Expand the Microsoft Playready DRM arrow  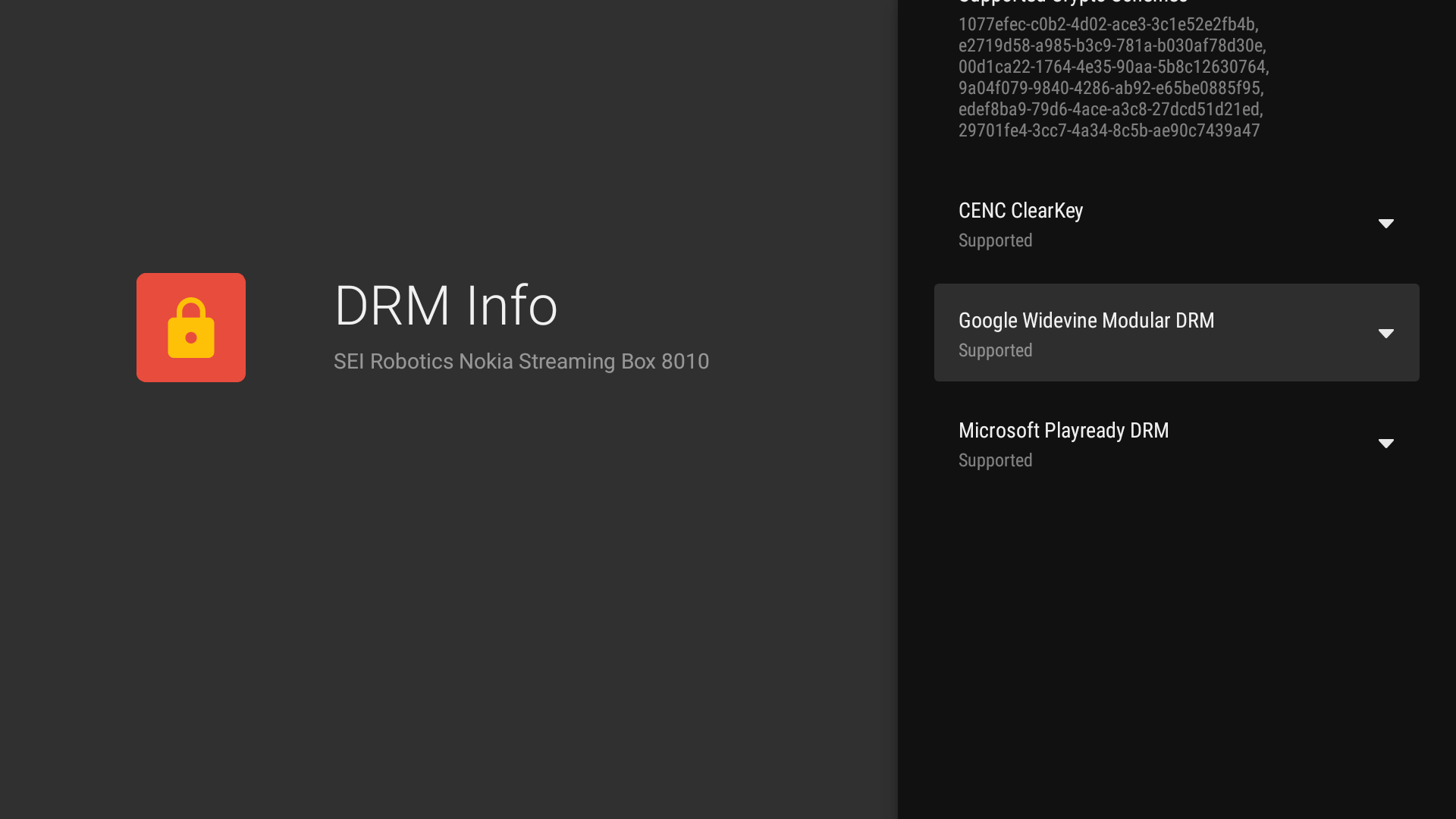click(x=1386, y=444)
